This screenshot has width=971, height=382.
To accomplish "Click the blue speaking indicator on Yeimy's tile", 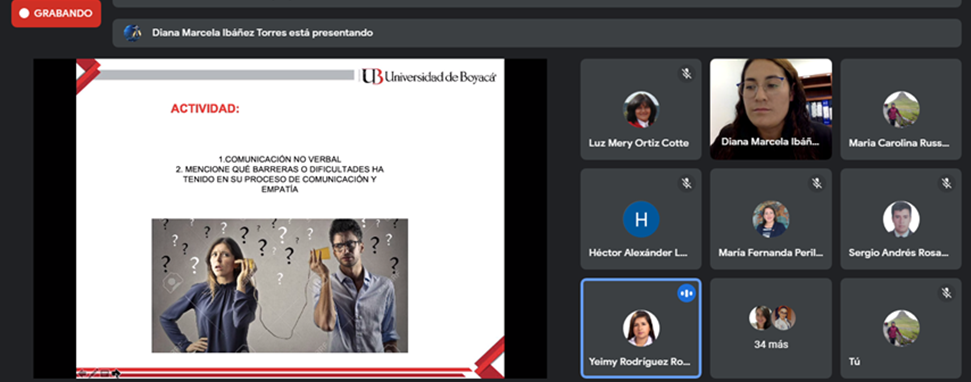I will (x=686, y=293).
